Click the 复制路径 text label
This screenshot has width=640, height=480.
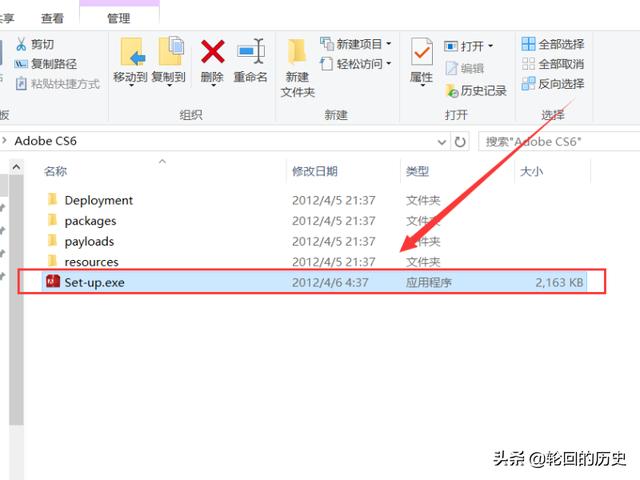54,64
